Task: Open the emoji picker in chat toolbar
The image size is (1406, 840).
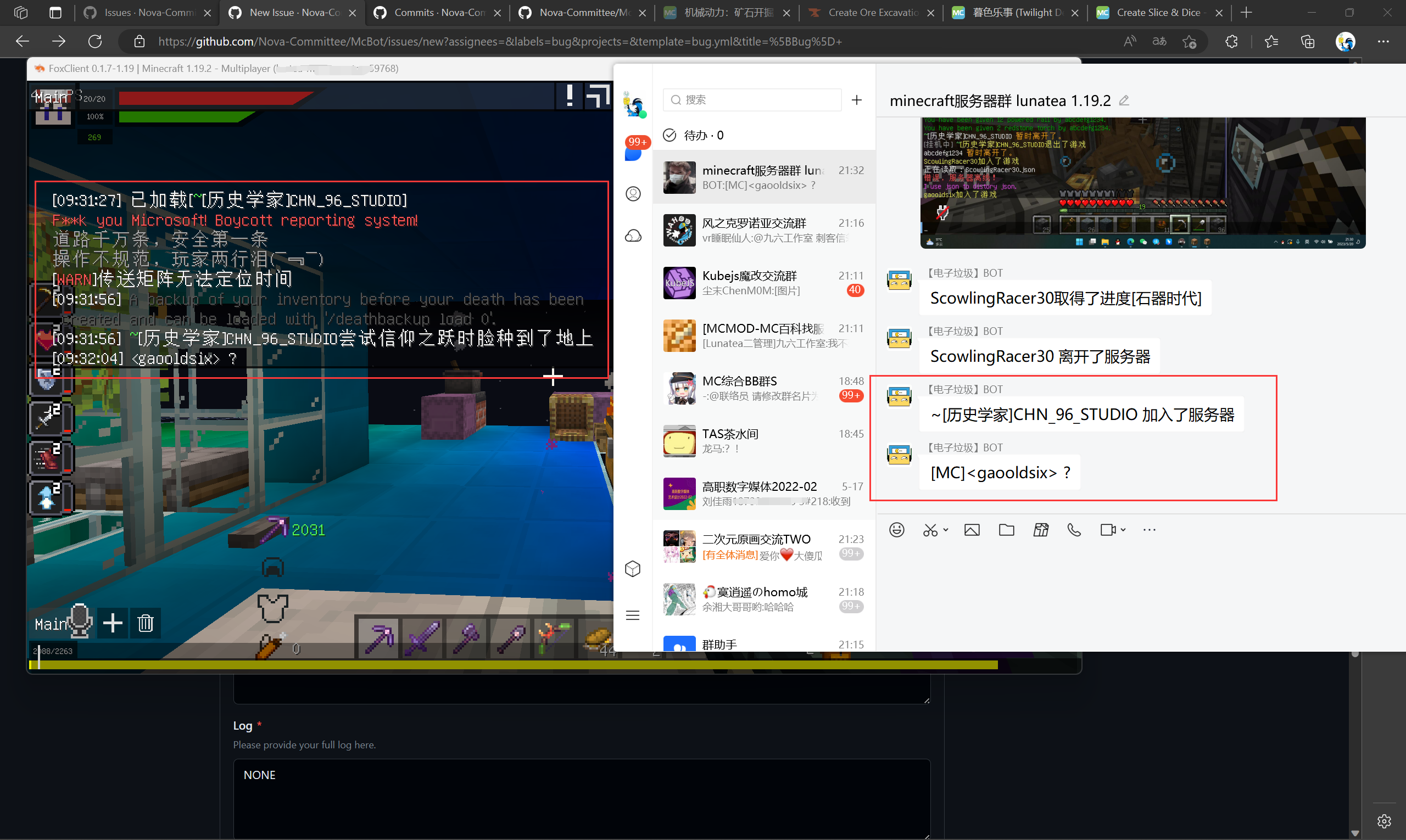Action: [x=896, y=530]
